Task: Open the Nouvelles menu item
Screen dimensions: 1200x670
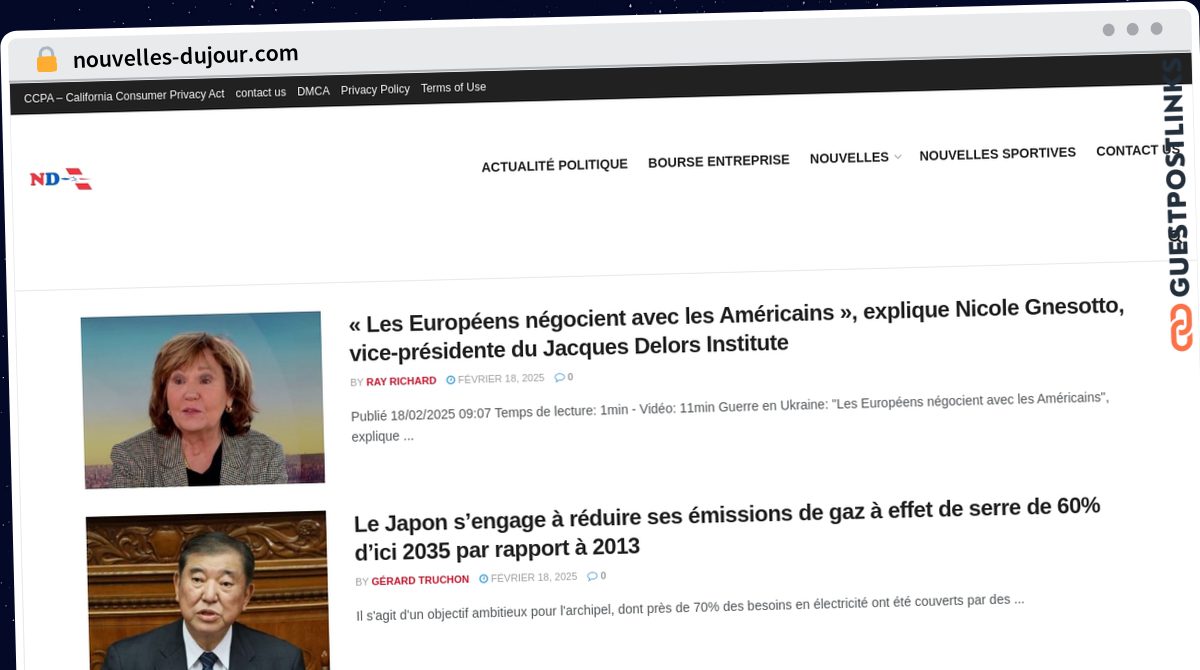Action: (x=849, y=158)
